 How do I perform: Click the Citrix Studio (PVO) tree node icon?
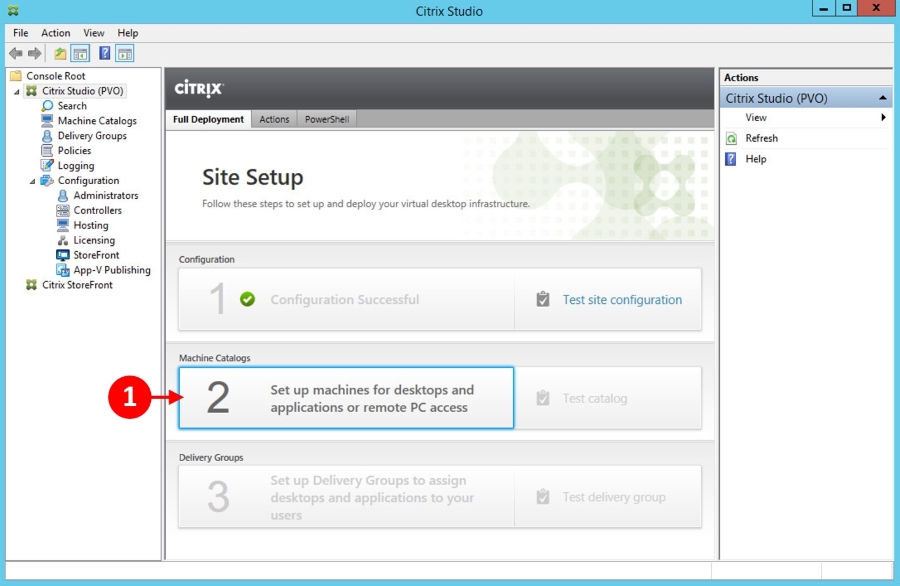(31, 91)
